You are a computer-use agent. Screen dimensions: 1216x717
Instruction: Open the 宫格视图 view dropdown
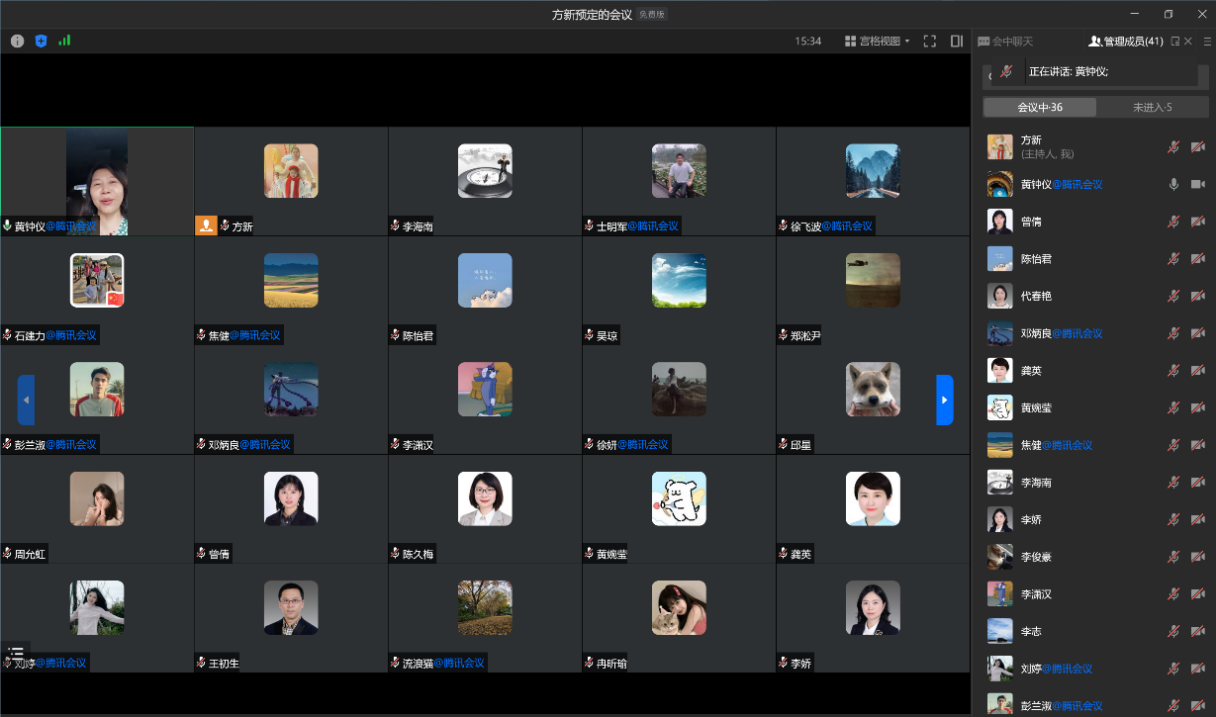click(x=877, y=41)
